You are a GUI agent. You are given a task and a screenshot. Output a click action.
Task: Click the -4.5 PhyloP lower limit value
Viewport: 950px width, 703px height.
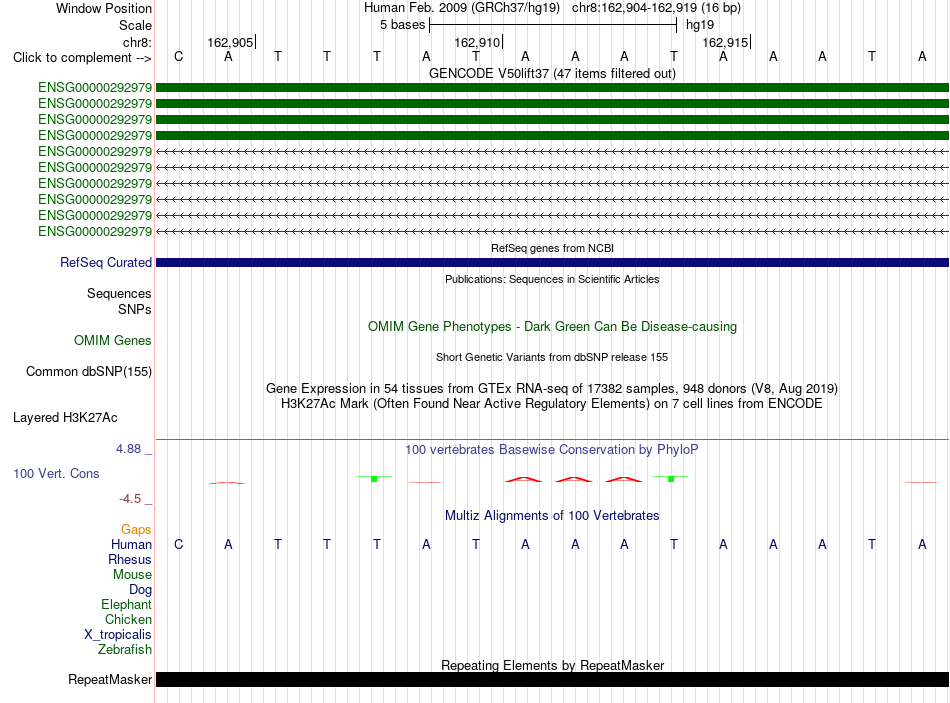[130, 499]
